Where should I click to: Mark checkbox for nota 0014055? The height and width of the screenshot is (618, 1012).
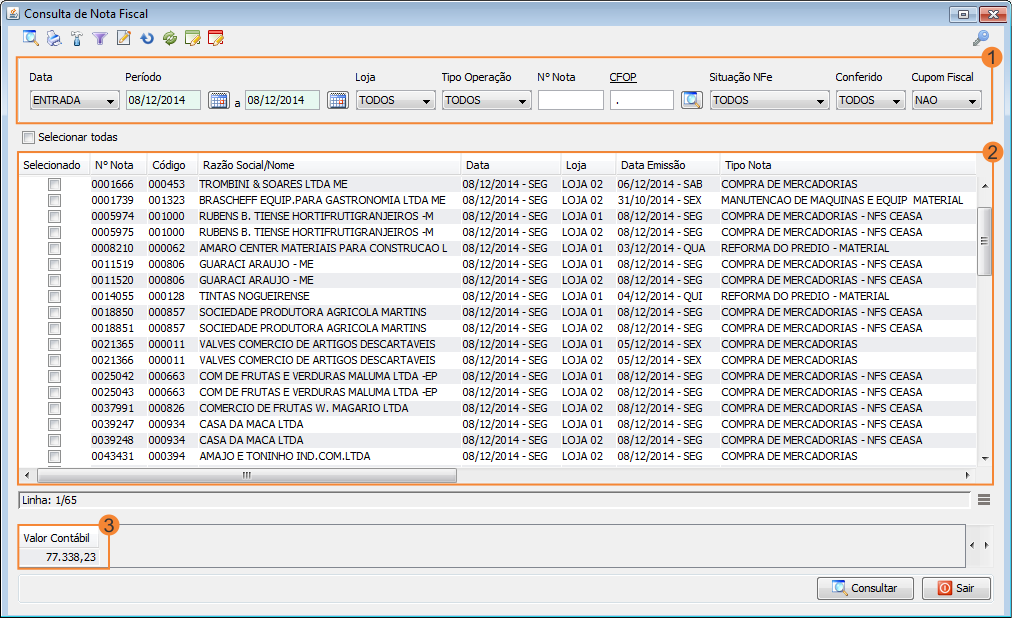(x=54, y=297)
